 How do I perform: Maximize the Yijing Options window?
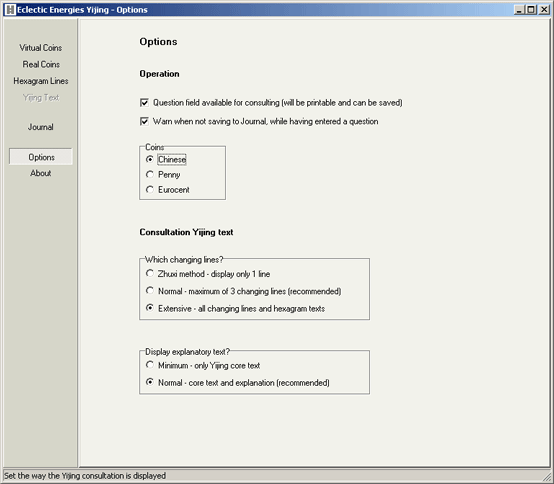coord(531,10)
